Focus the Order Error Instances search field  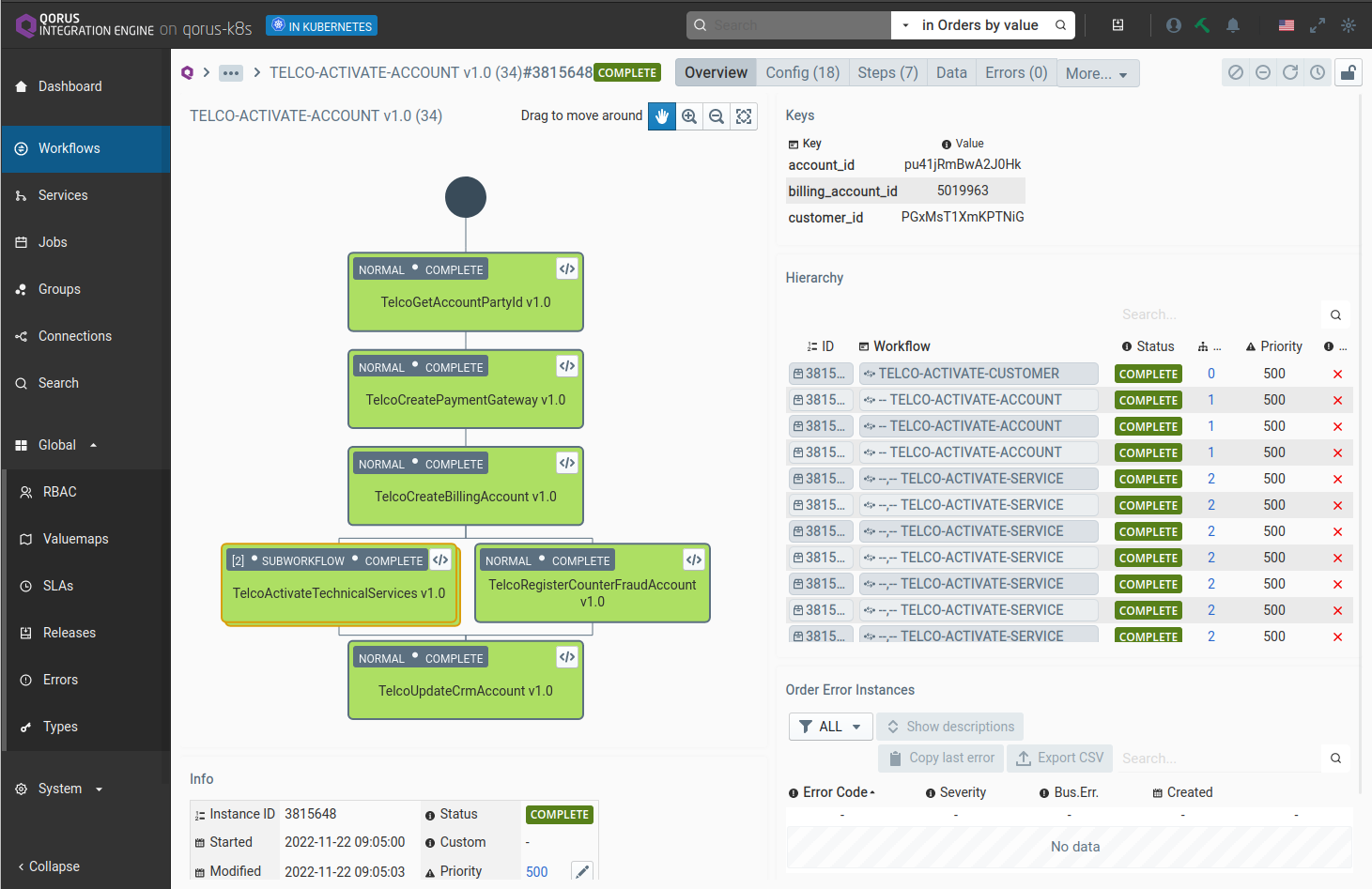(x=1219, y=758)
